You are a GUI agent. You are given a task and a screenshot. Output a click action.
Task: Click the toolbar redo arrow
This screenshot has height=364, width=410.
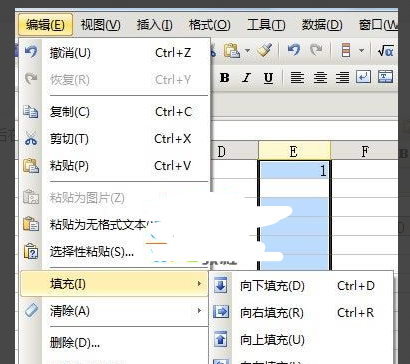tap(316, 51)
